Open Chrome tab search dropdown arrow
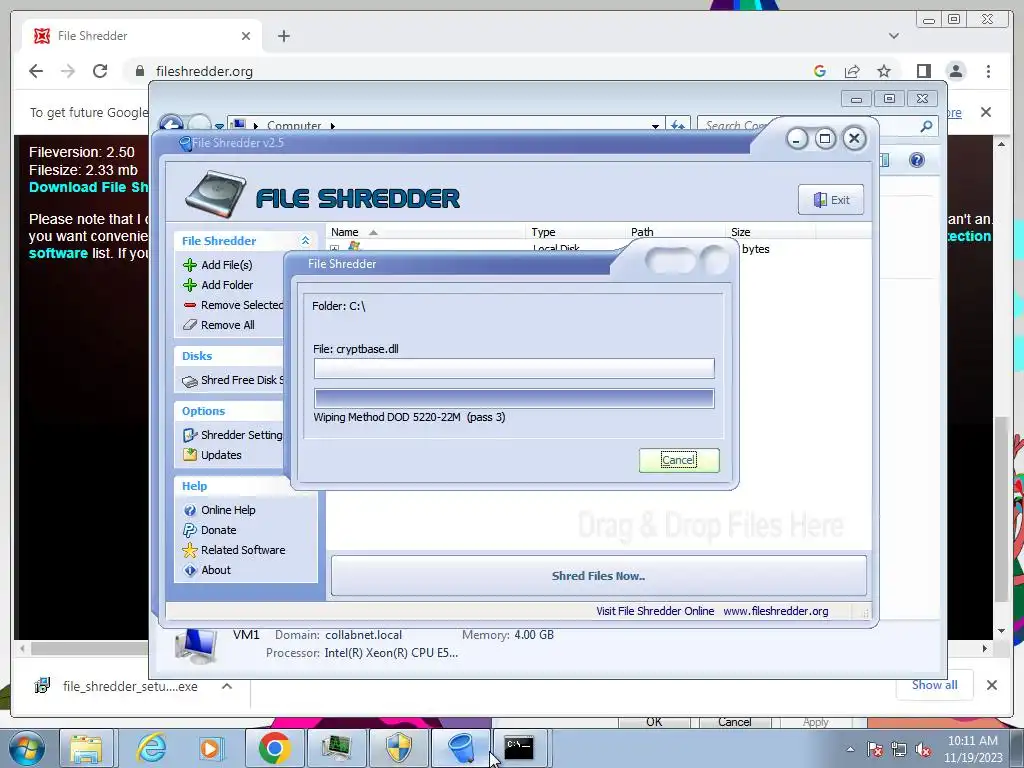This screenshot has width=1024, height=768. [x=893, y=36]
